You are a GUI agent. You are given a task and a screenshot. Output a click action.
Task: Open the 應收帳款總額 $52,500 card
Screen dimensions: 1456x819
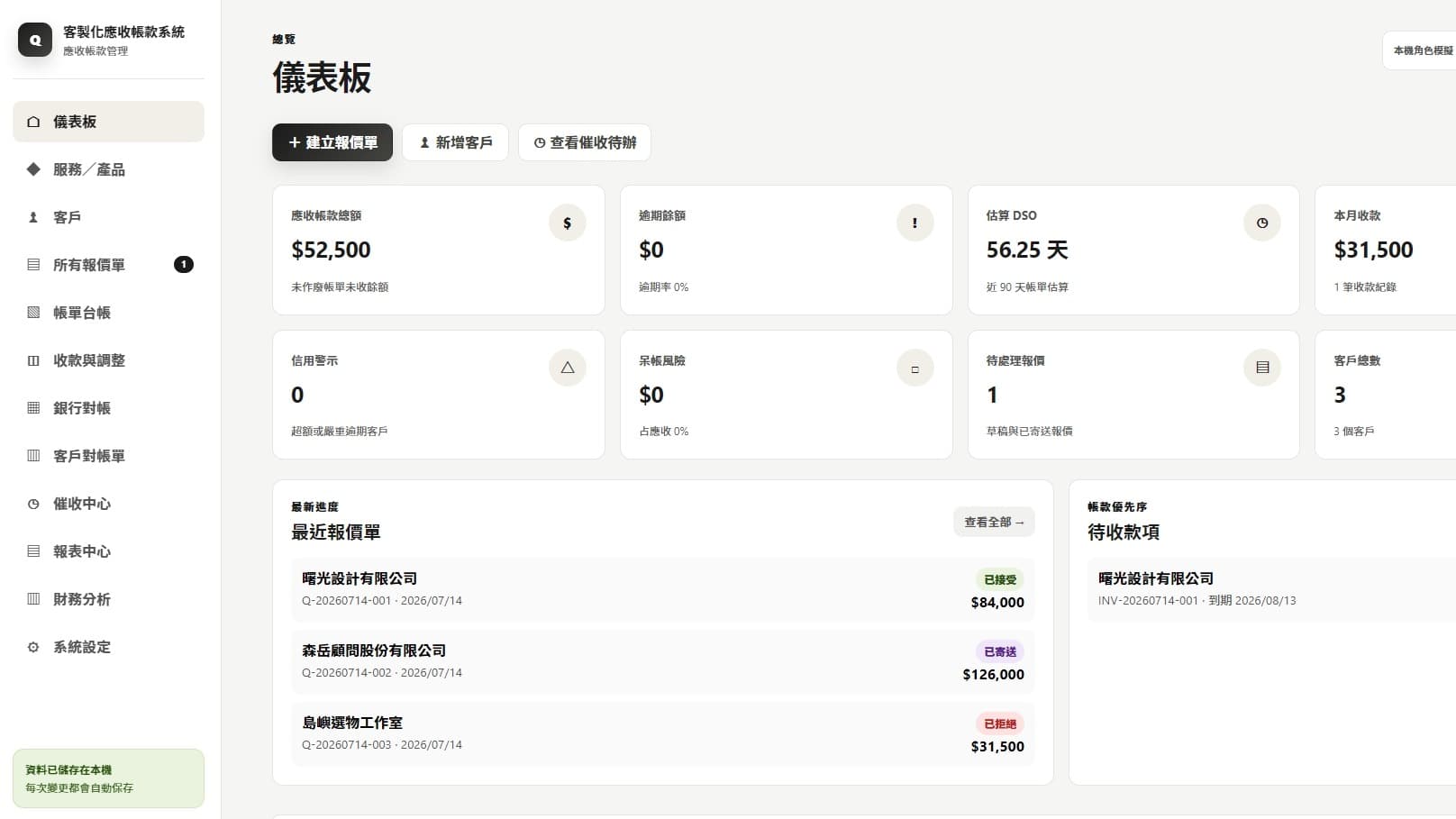tap(439, 250)
